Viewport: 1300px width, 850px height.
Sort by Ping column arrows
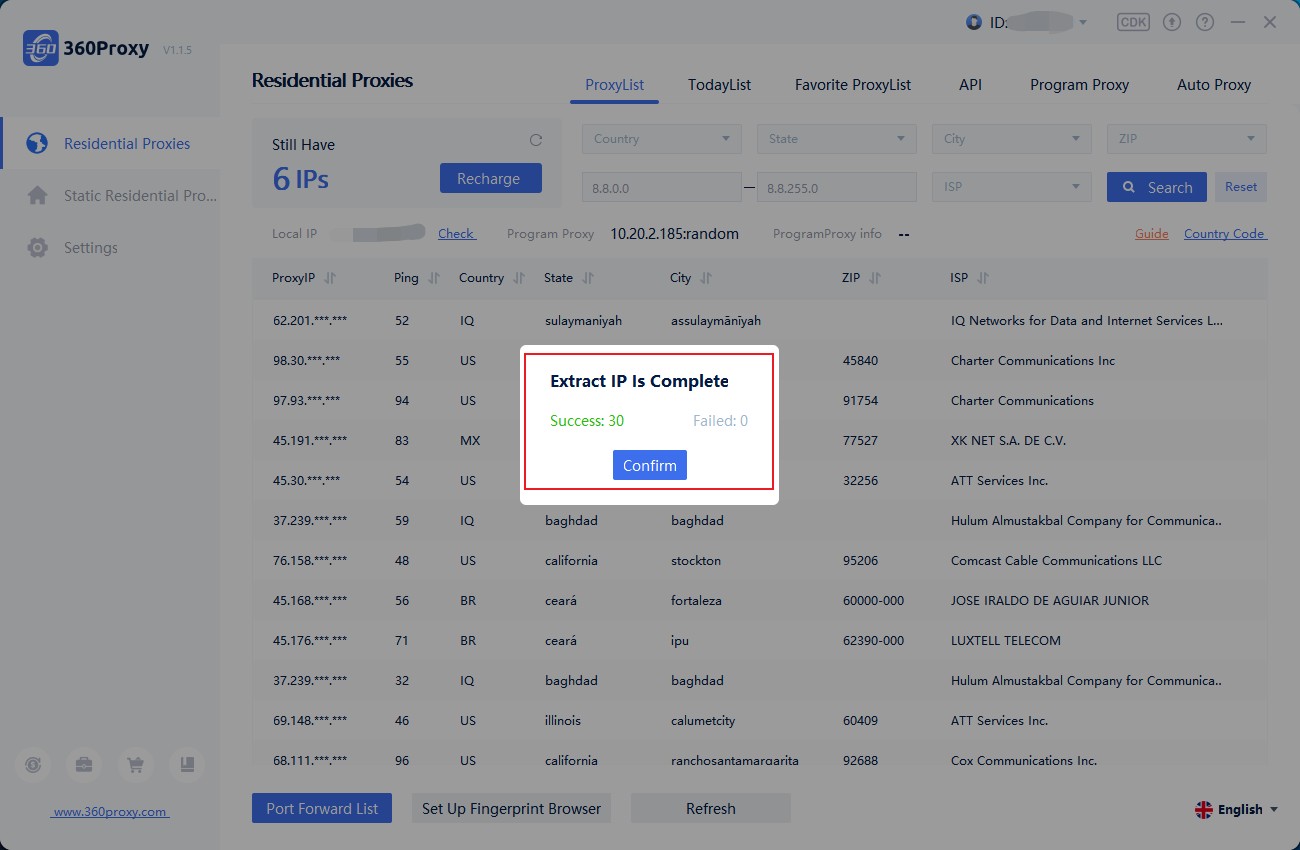click(x=434, y=278)
